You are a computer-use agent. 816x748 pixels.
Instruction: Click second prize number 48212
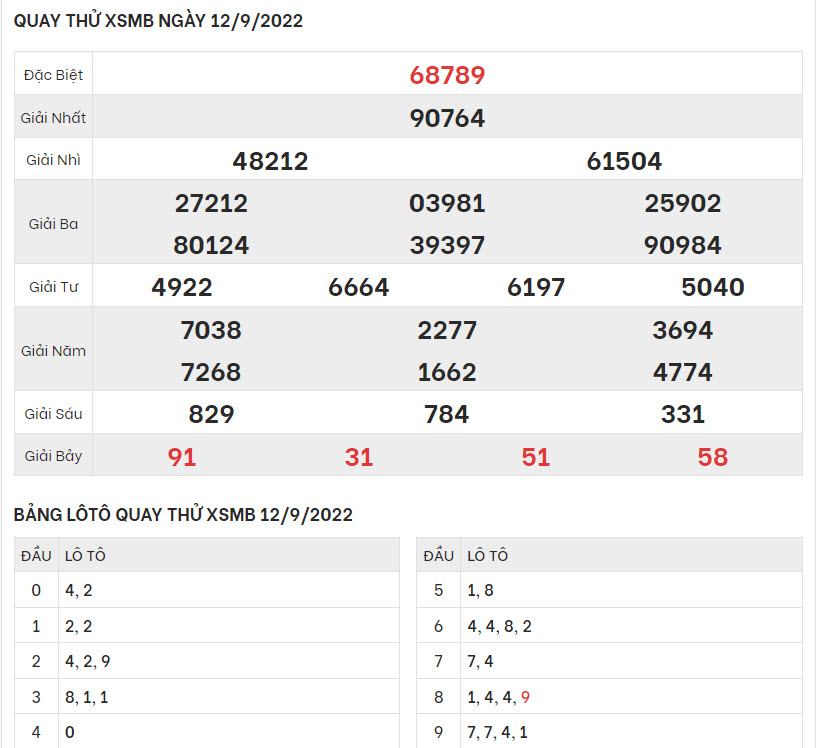(x=270, y=161)
